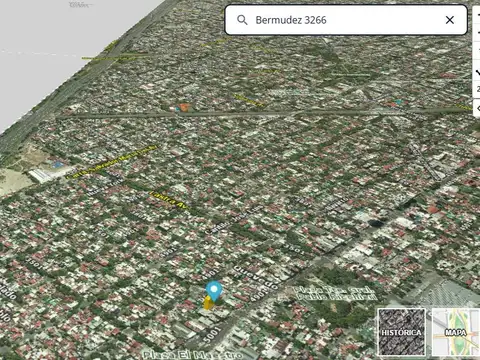Click the yellow Lastra Av. label
480x360 pixels.
coord(169,201)
